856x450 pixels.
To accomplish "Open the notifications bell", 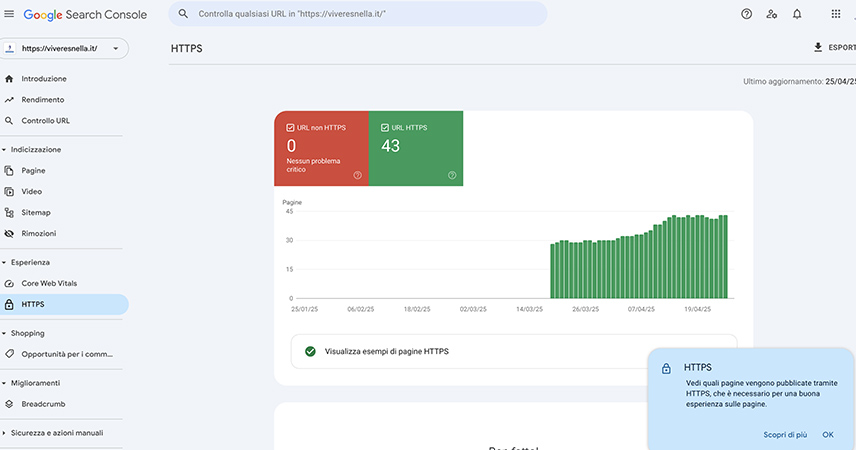I will [x=797, y=14].
